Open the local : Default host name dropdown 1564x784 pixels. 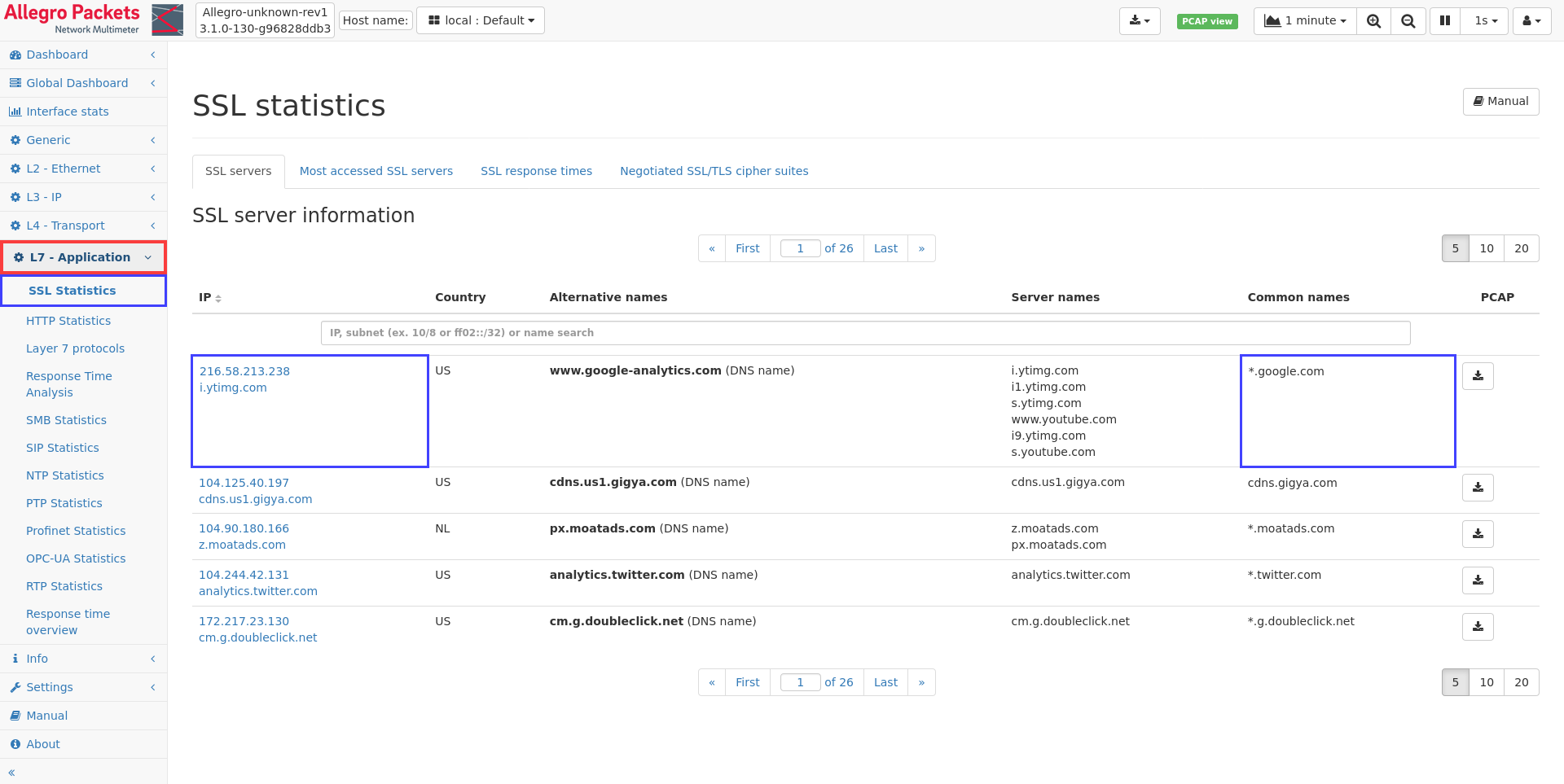pos(481,20)
